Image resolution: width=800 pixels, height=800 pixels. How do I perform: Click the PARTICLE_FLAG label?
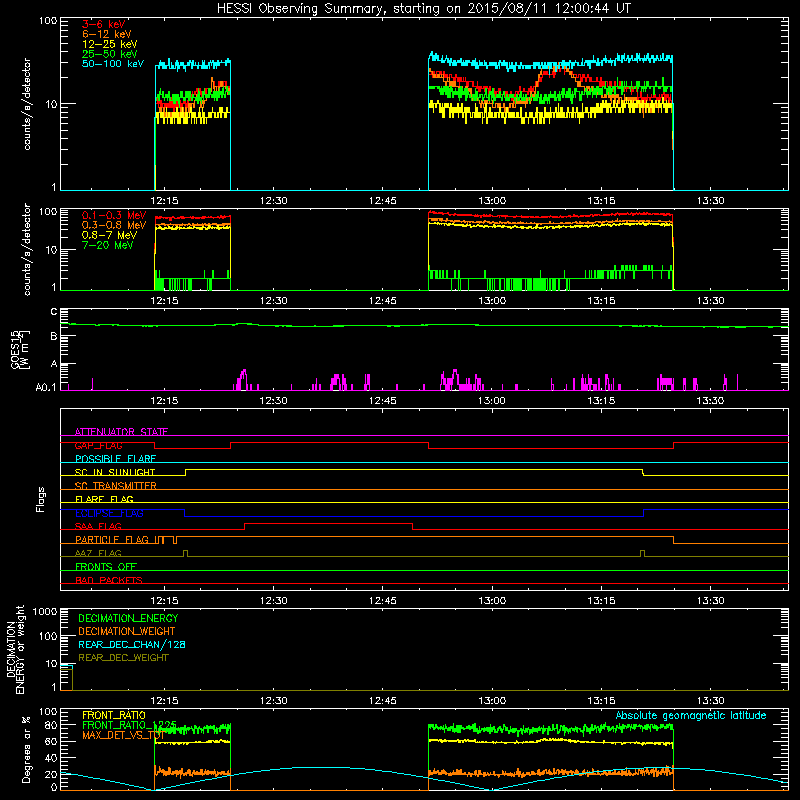(112, 540)
